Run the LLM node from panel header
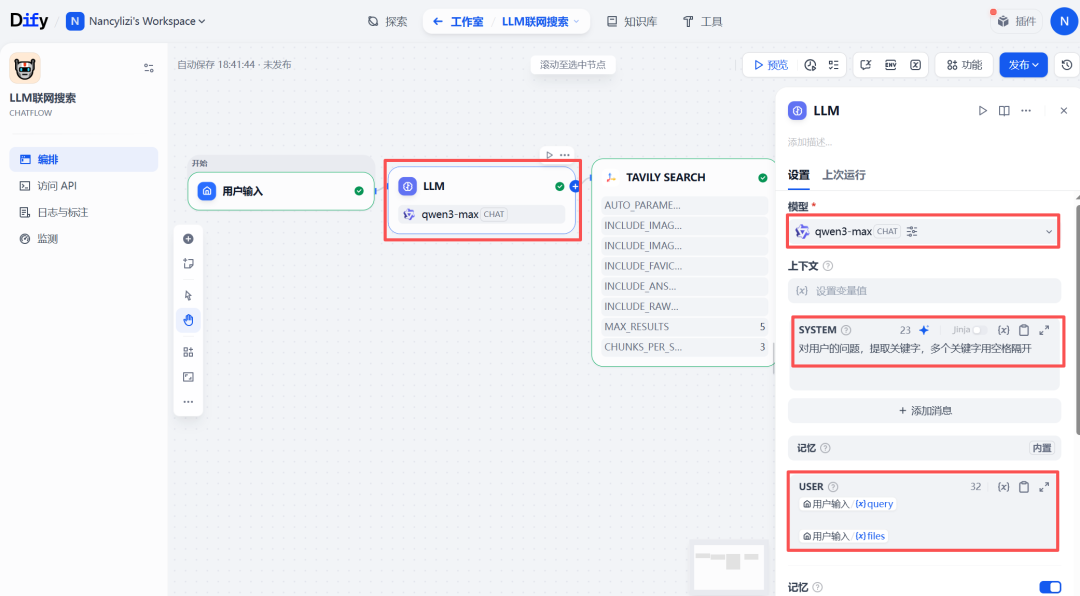Viewport: 1080px width, 596px height. 982,110
